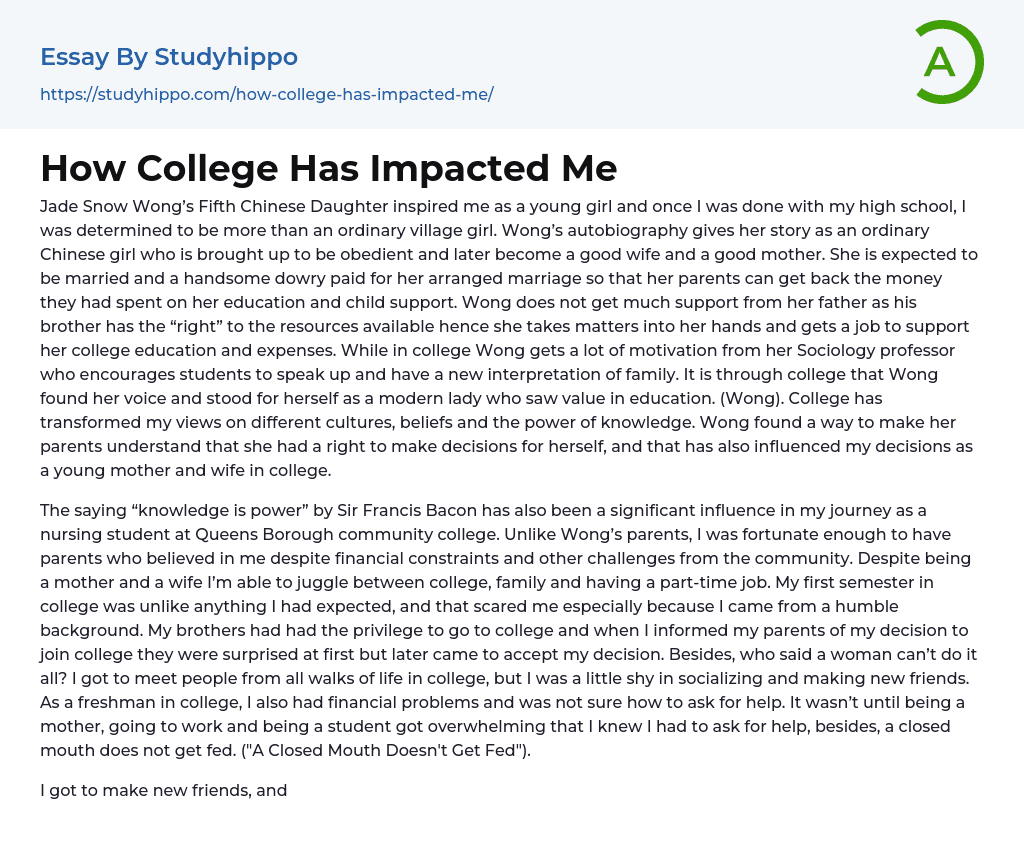The image size is (1024, 859).
Task: Click the green circular A logo
Action: [948, 62]
